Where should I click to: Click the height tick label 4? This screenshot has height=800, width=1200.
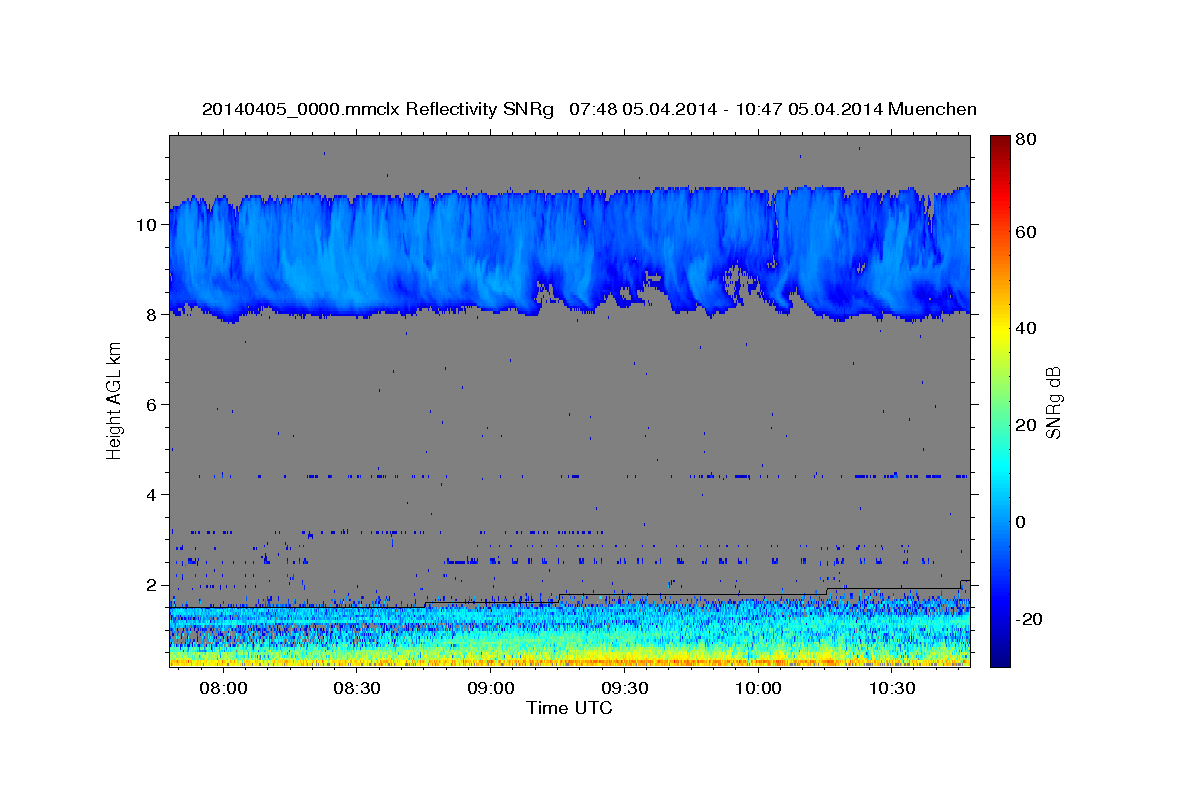point(153,494)
